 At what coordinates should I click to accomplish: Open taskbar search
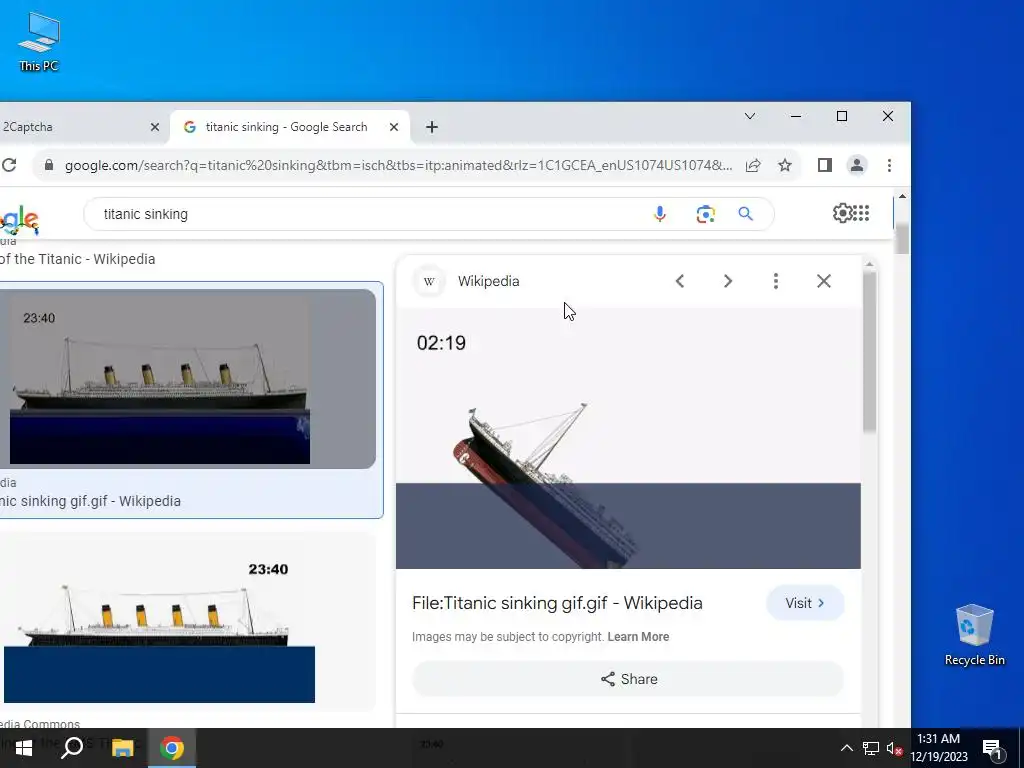pyautogui.click(x=72, y=748)
